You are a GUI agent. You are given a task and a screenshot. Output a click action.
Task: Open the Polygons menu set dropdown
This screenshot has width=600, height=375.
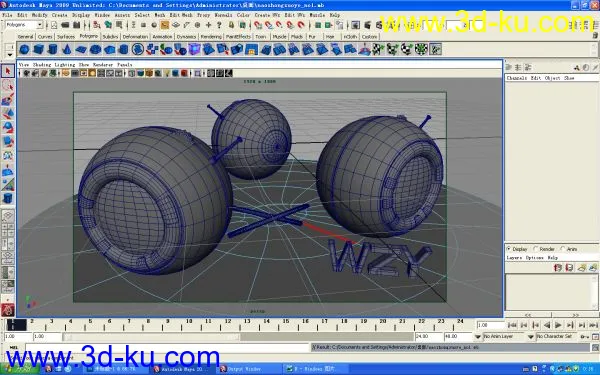[x=24, y=25]
